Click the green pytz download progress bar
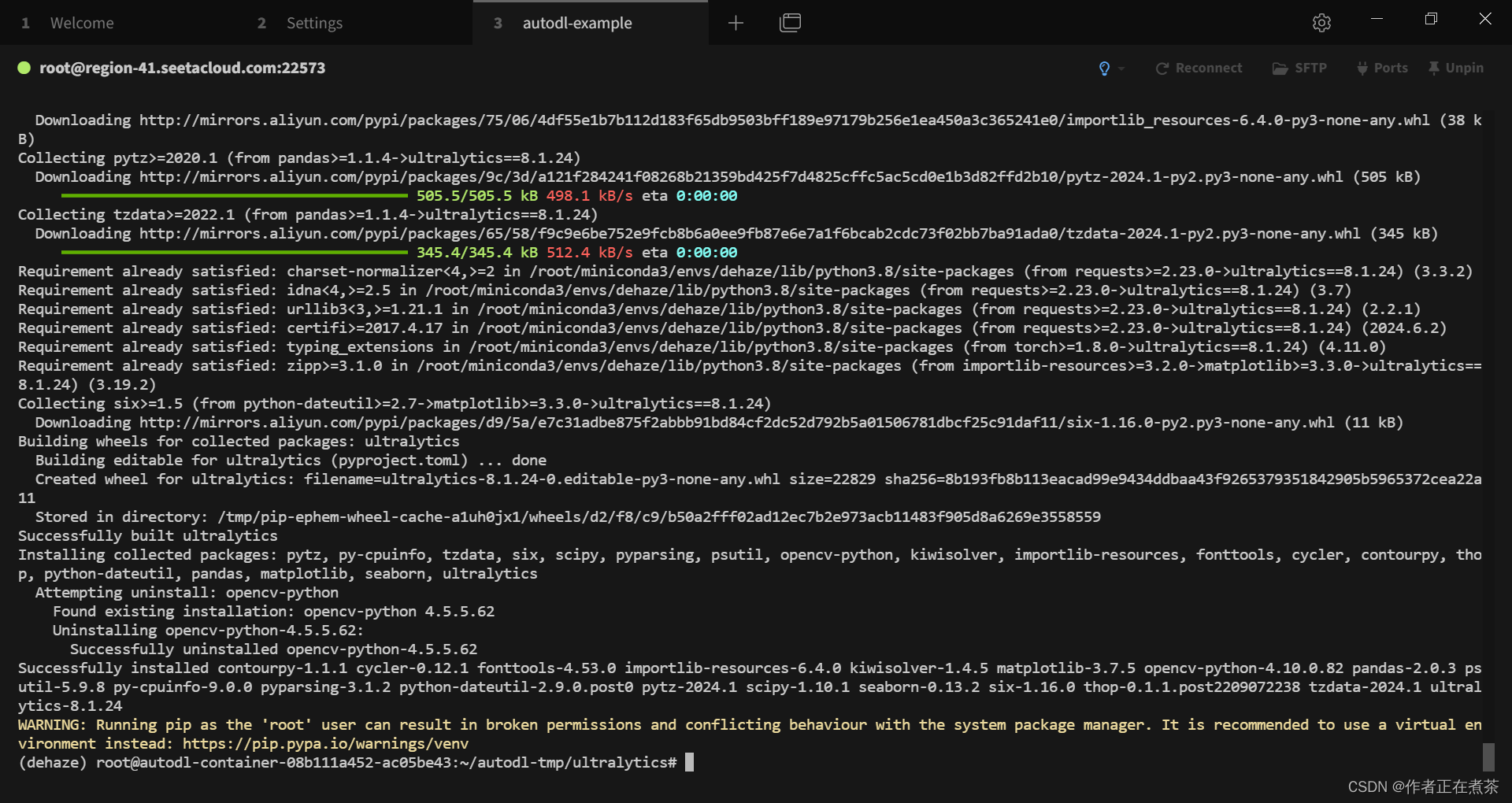Image resolution: width=1512 pixels, height=803 pixels. (234, 196)
